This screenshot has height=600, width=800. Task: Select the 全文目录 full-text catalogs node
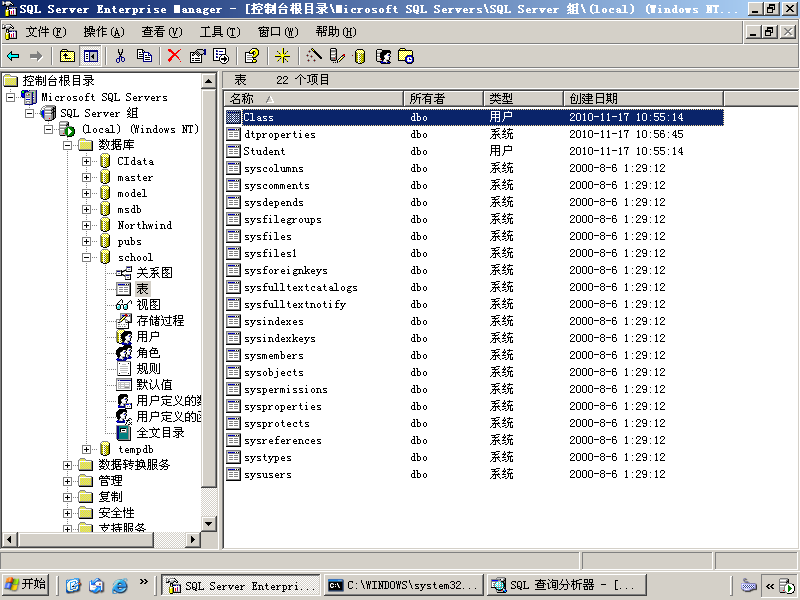coord(160,433)
